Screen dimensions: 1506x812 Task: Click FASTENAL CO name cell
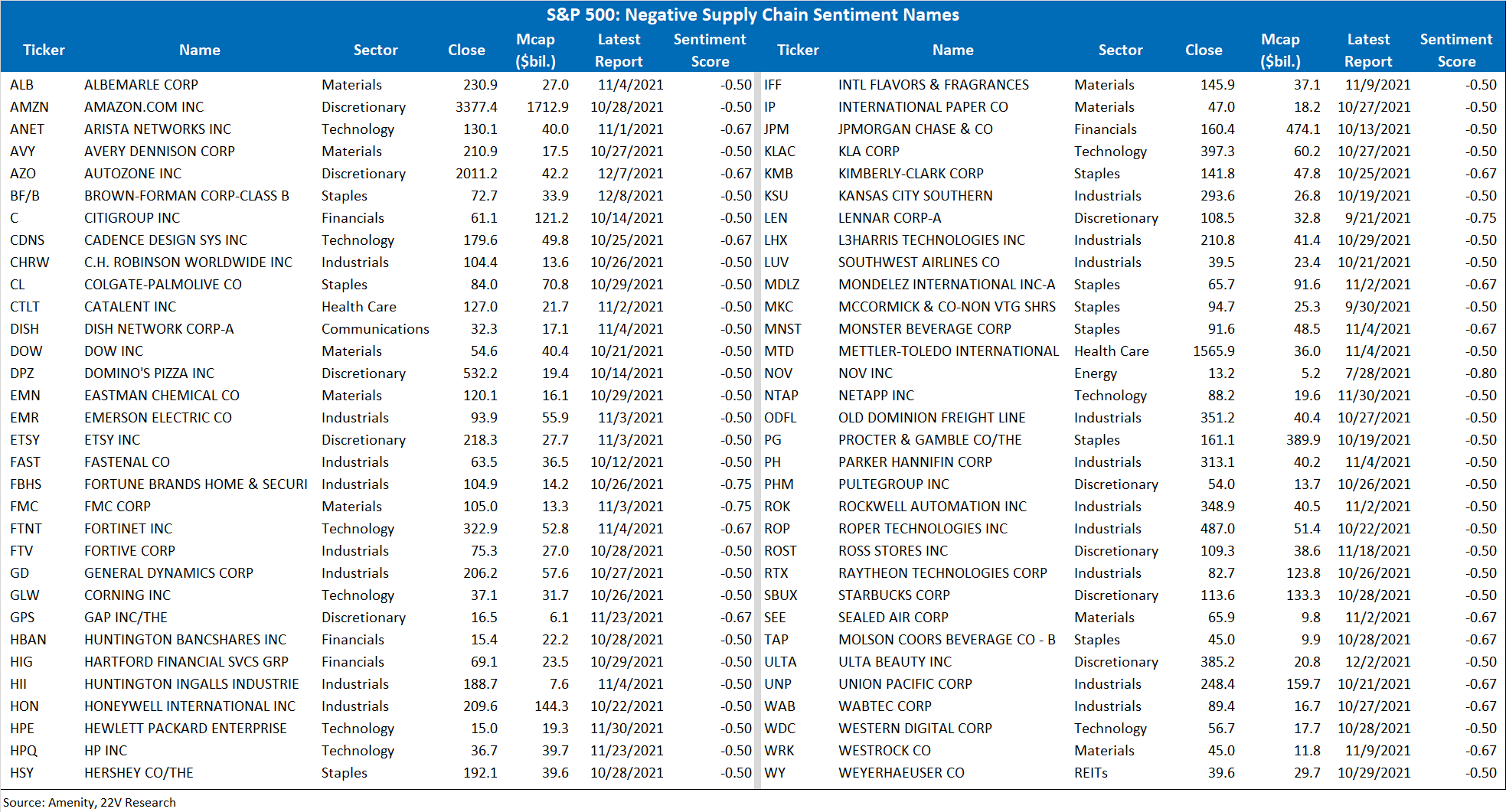coord(126,462)
